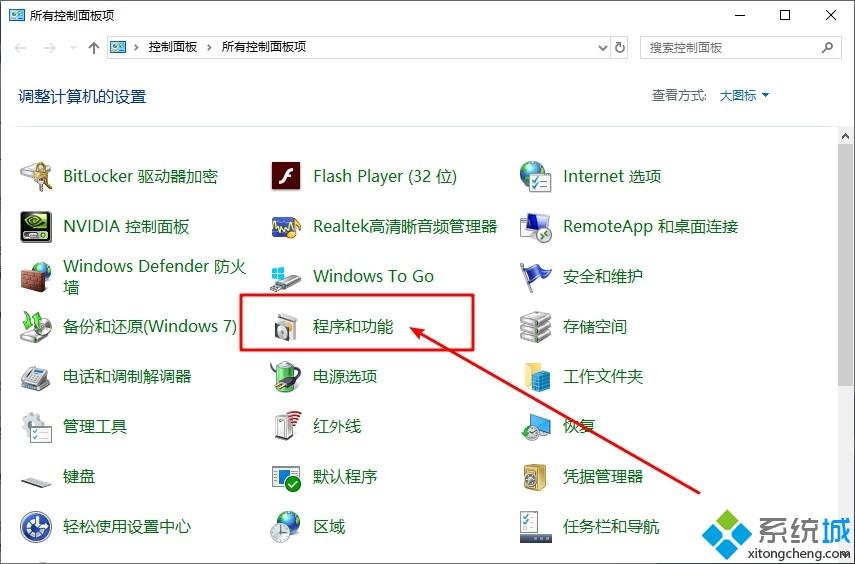
Task: Click the vertical scrollbar thumb
Action: (846, 265)
